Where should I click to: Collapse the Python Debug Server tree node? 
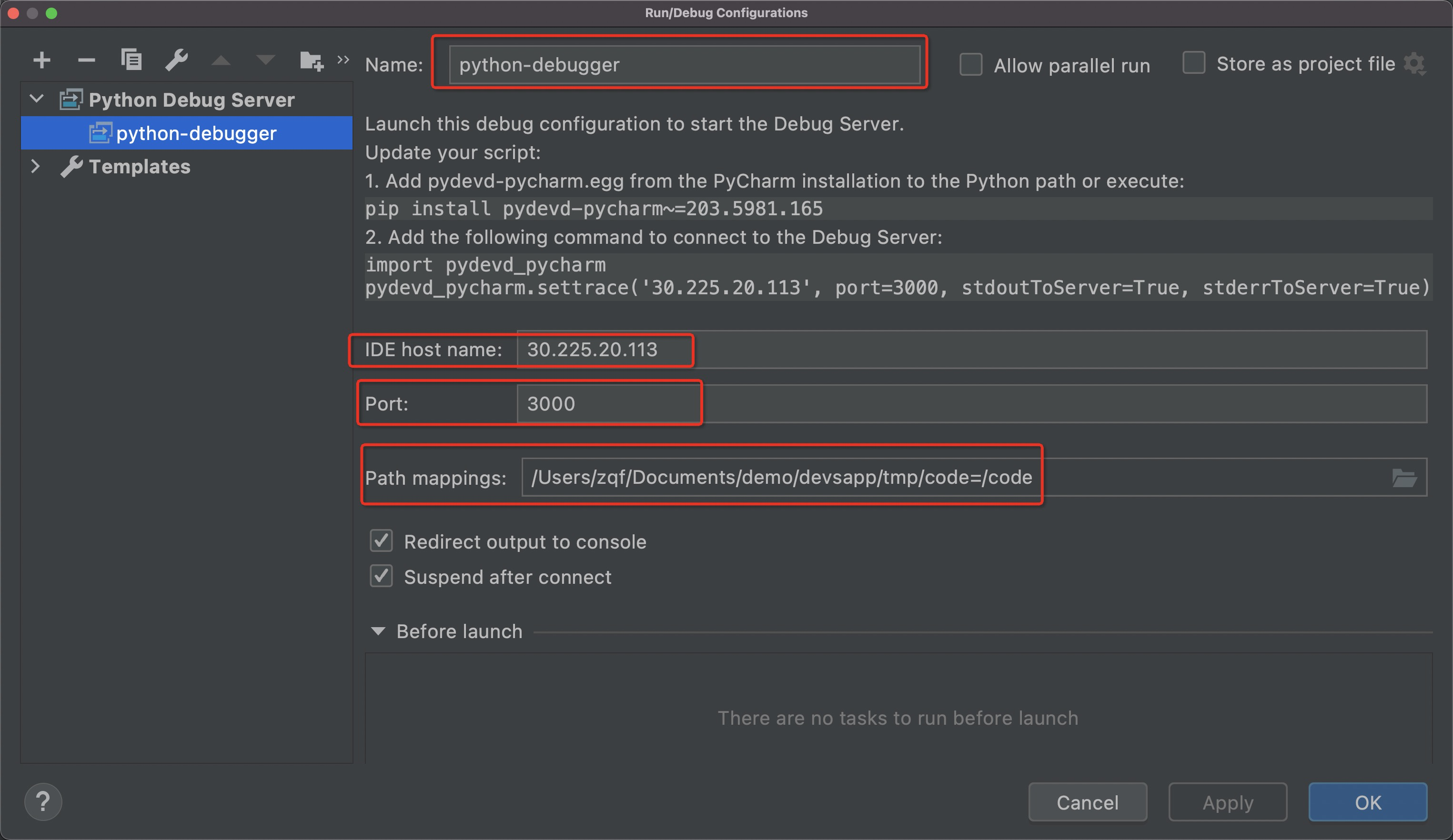pos(36,99)
